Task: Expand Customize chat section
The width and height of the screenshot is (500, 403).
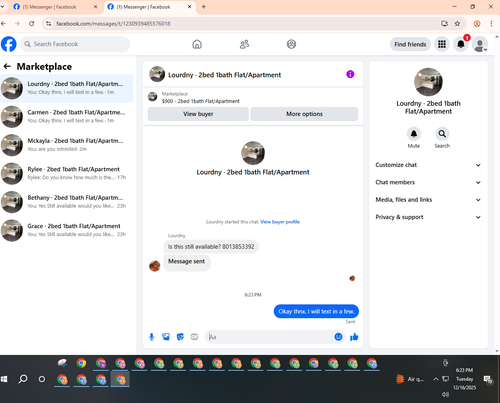Action: [x=428, y=165]
